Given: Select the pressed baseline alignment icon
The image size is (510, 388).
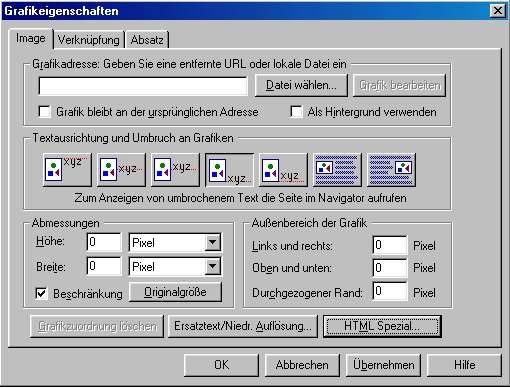Looking at the screenshot, I should 229,170.
